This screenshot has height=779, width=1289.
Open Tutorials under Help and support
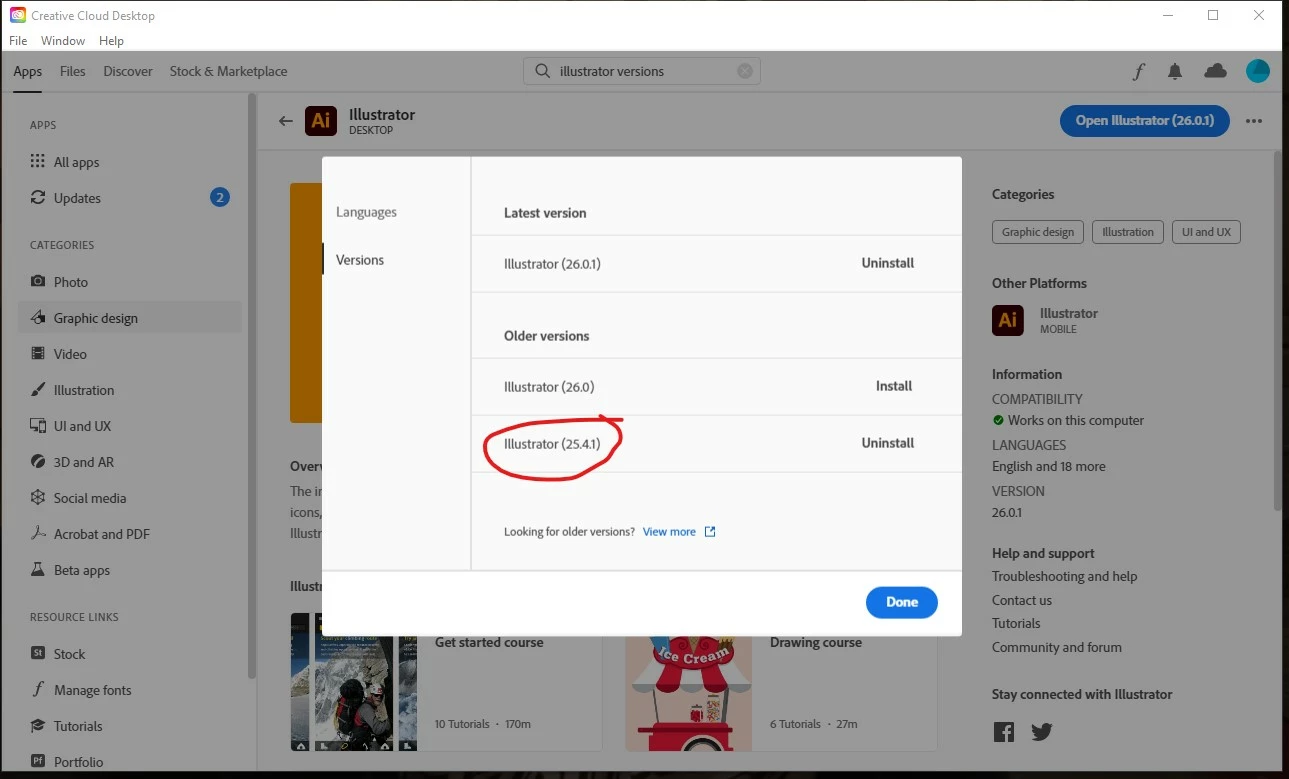1016,623
